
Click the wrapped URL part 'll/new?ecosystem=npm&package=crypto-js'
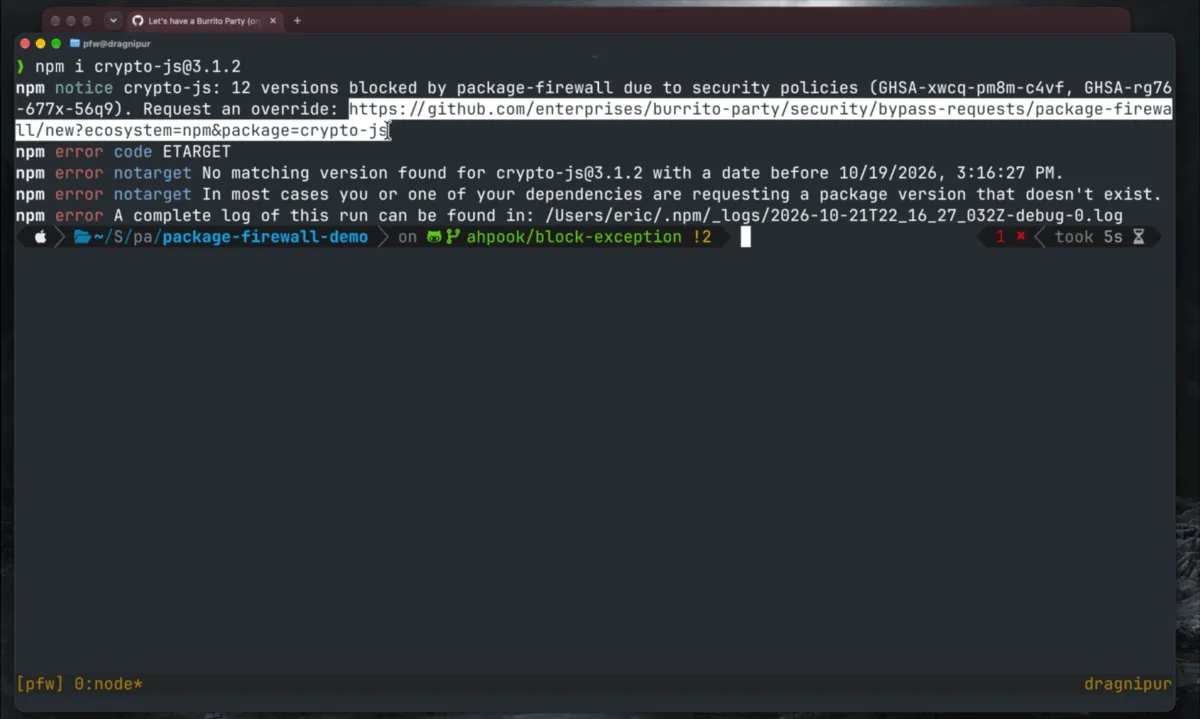tap(201, 130)
